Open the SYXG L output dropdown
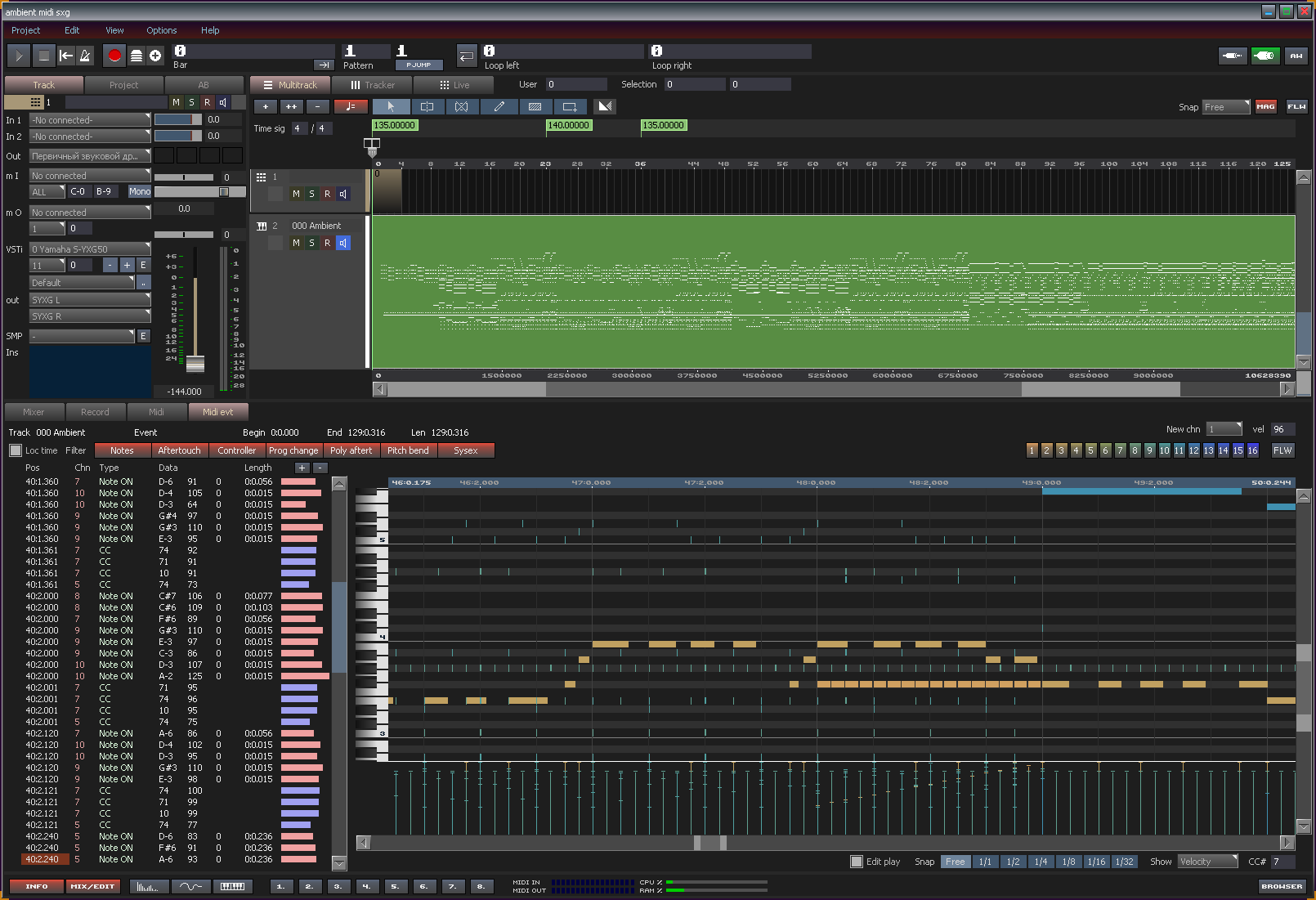Screen dimensions: 1316x900 coord(90,299)
